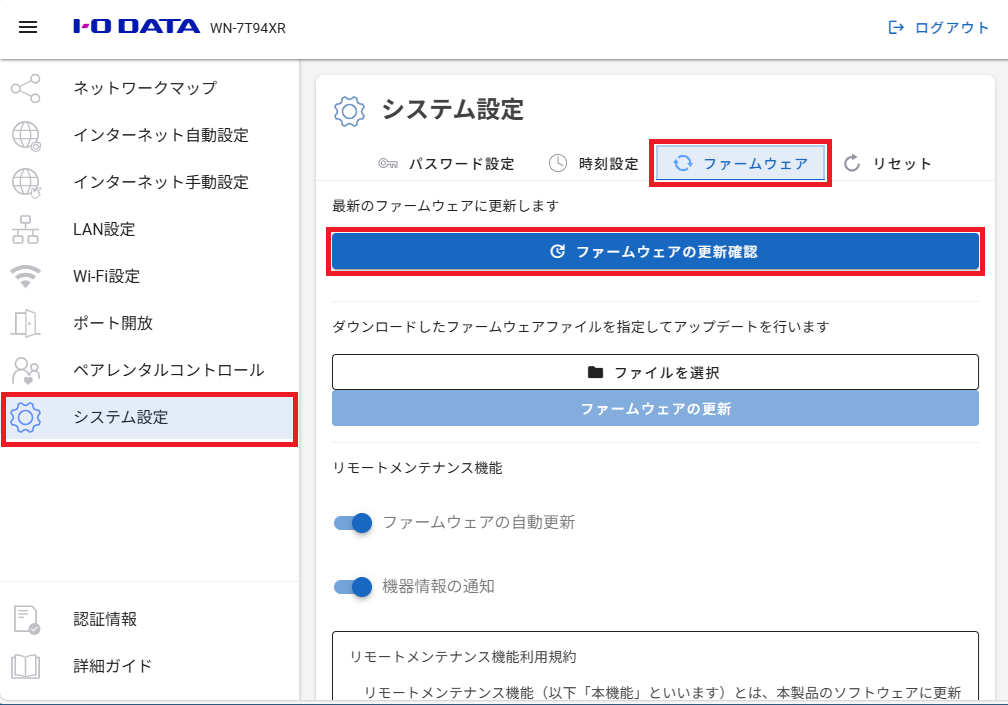Click ファームウェアの更新確認 button
The width and height of the screenshot is (1008, 705).
pos(655,251)
